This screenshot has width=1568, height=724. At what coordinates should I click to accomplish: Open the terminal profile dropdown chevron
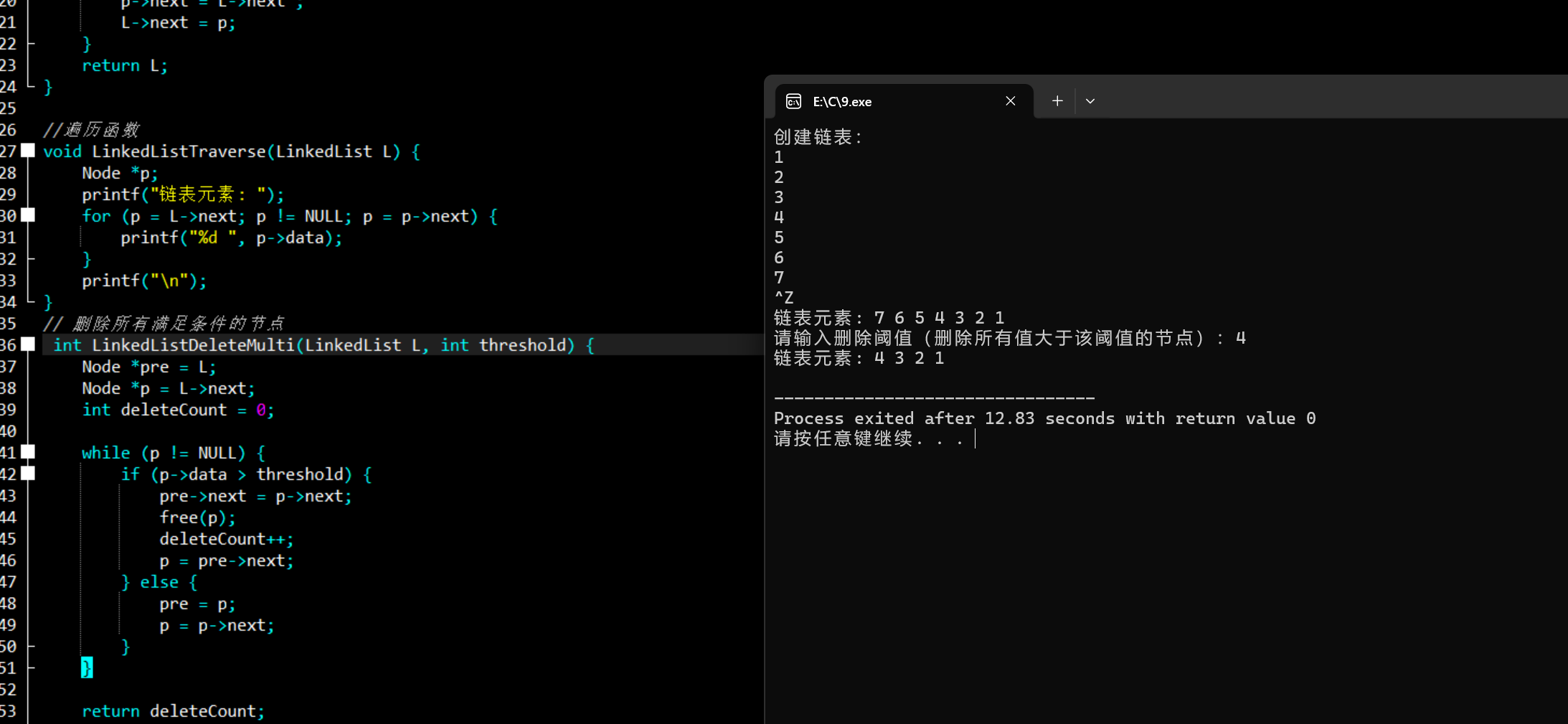[x=1090, y=101]
